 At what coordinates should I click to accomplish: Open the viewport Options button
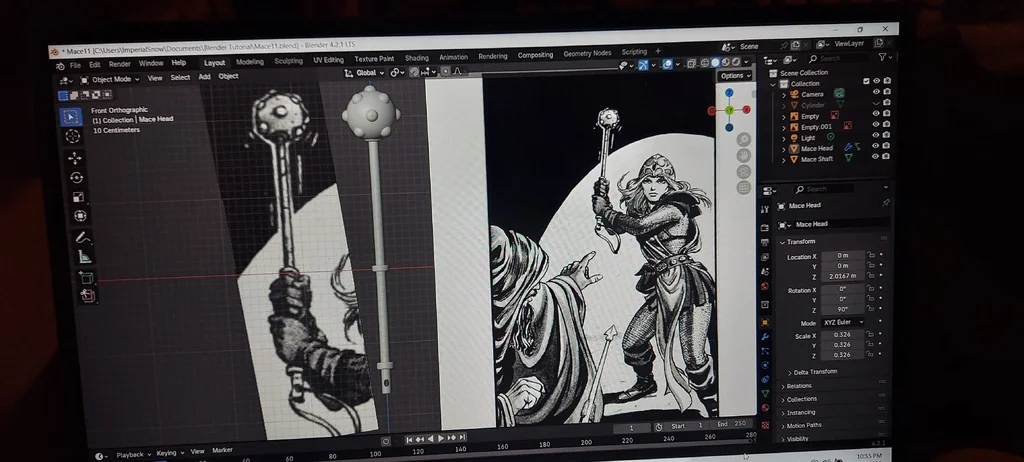[x=734, y=76]
